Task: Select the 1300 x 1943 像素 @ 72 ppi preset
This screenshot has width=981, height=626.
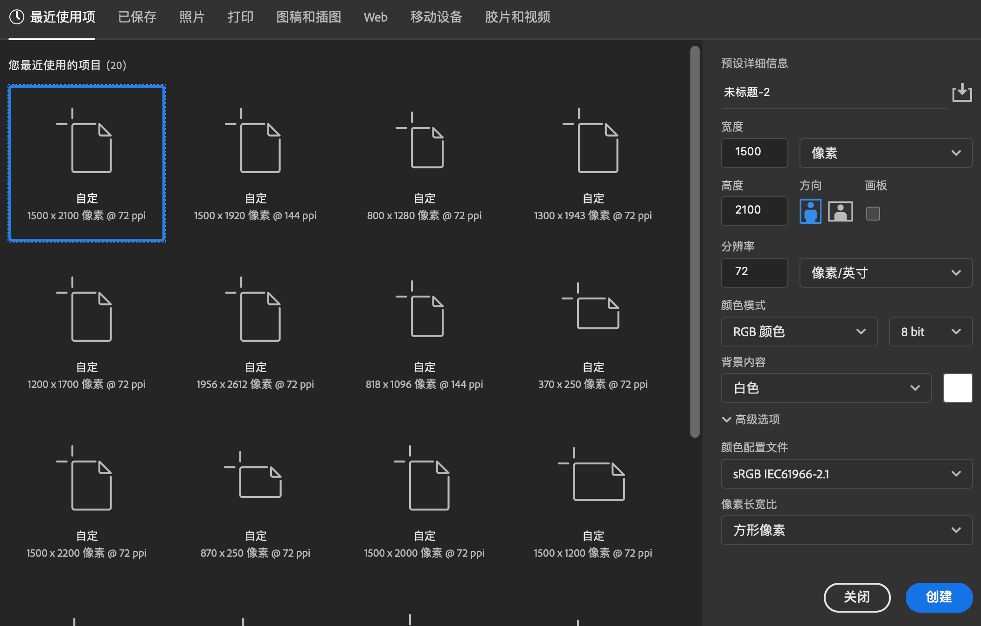Action: [593, 163]
